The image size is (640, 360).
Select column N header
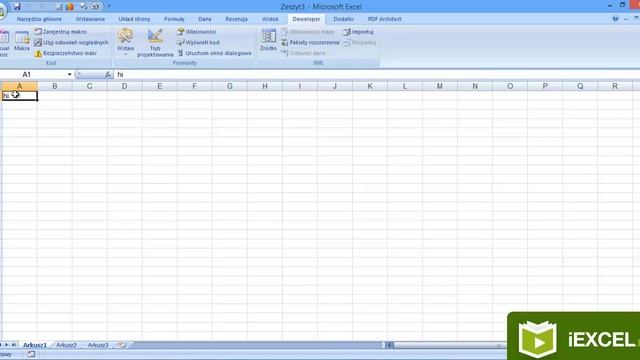point(475,86)
